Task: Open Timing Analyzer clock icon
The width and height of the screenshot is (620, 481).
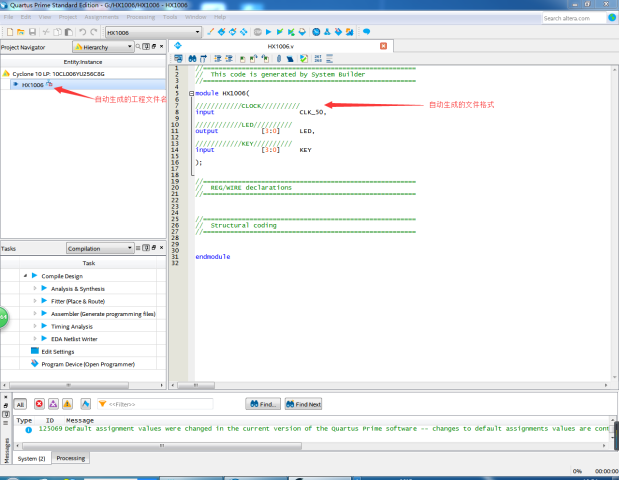Action: click(x=316, y=32)
